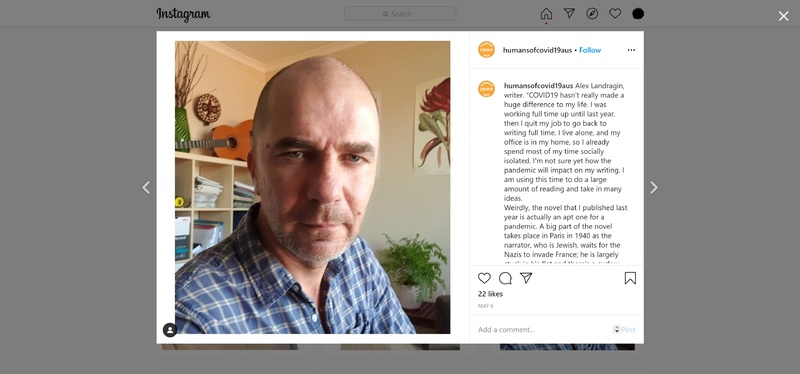Viewport: 800px width, 374px height.
Task: Click the comment speech bubble icon
Action: click(505, 278)
